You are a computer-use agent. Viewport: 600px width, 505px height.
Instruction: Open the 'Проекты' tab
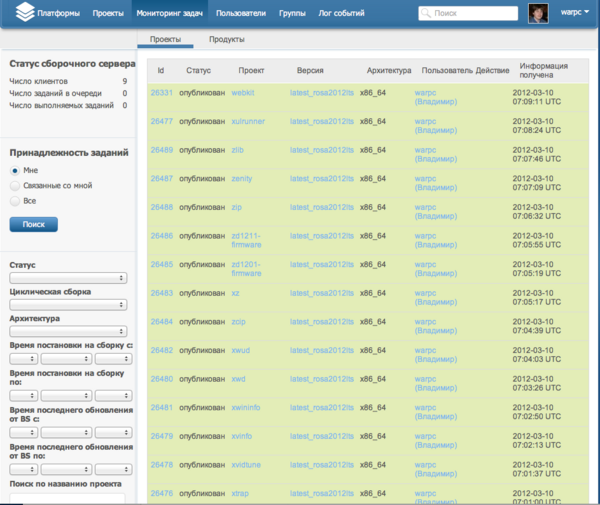[x=166, y=40]
